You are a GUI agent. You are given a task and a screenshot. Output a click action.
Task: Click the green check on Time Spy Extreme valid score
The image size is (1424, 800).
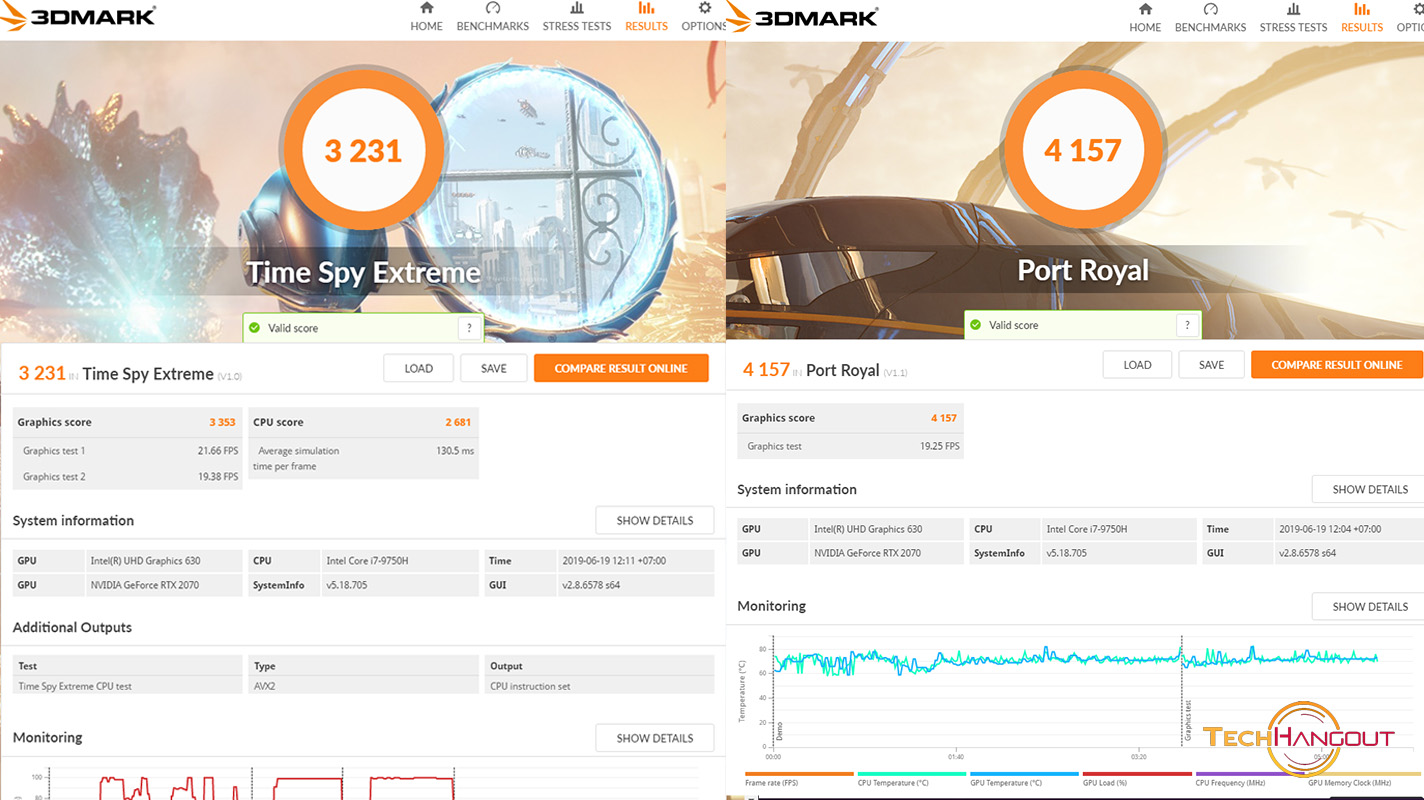[x=254, y=328]
